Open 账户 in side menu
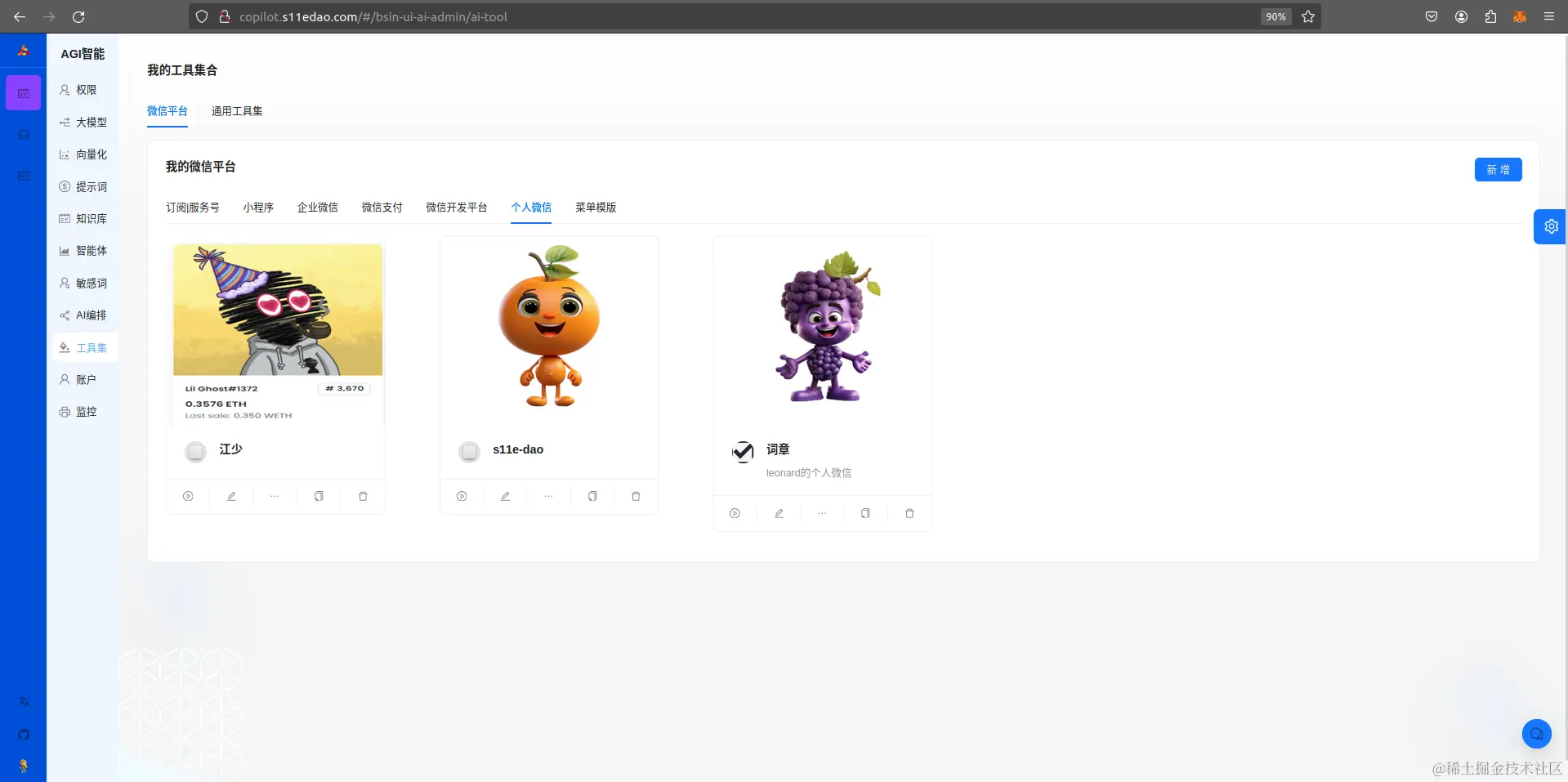 point(86,380)
